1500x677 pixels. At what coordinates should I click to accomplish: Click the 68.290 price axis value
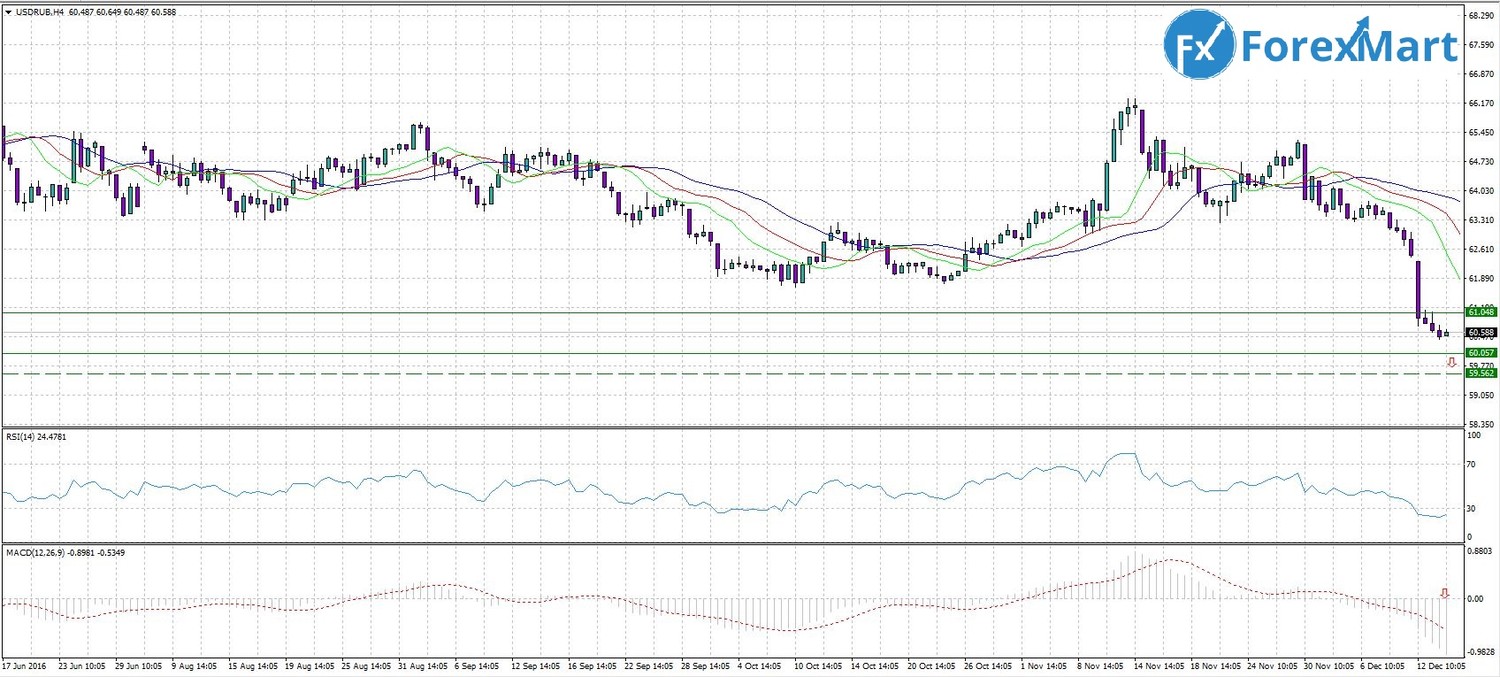1481,15
